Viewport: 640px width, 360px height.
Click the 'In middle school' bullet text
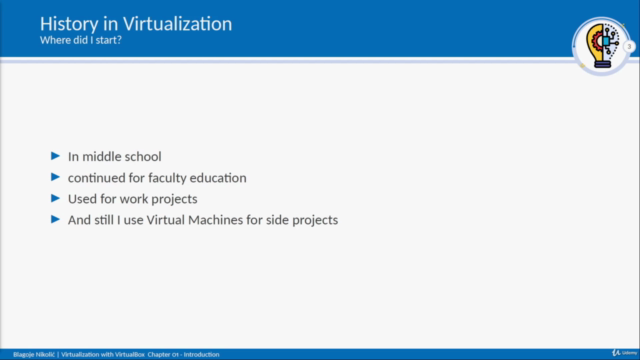tap(115, 156)
